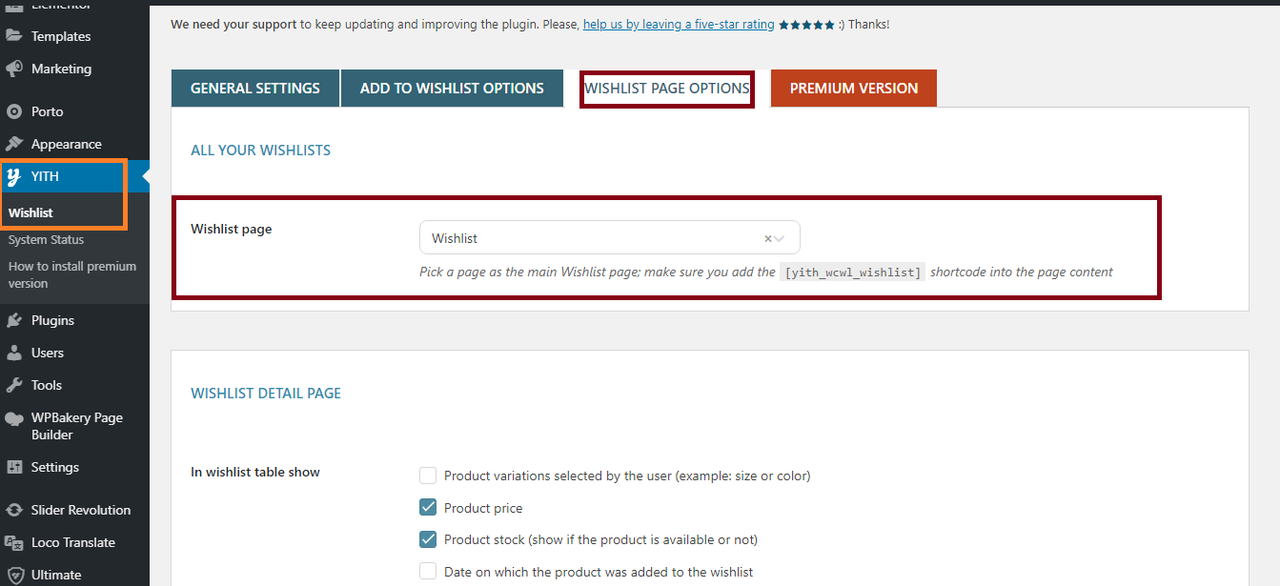1280x586 pixels.
Task: Open the Wishlist page dropdown
Action: click(610, 238)
